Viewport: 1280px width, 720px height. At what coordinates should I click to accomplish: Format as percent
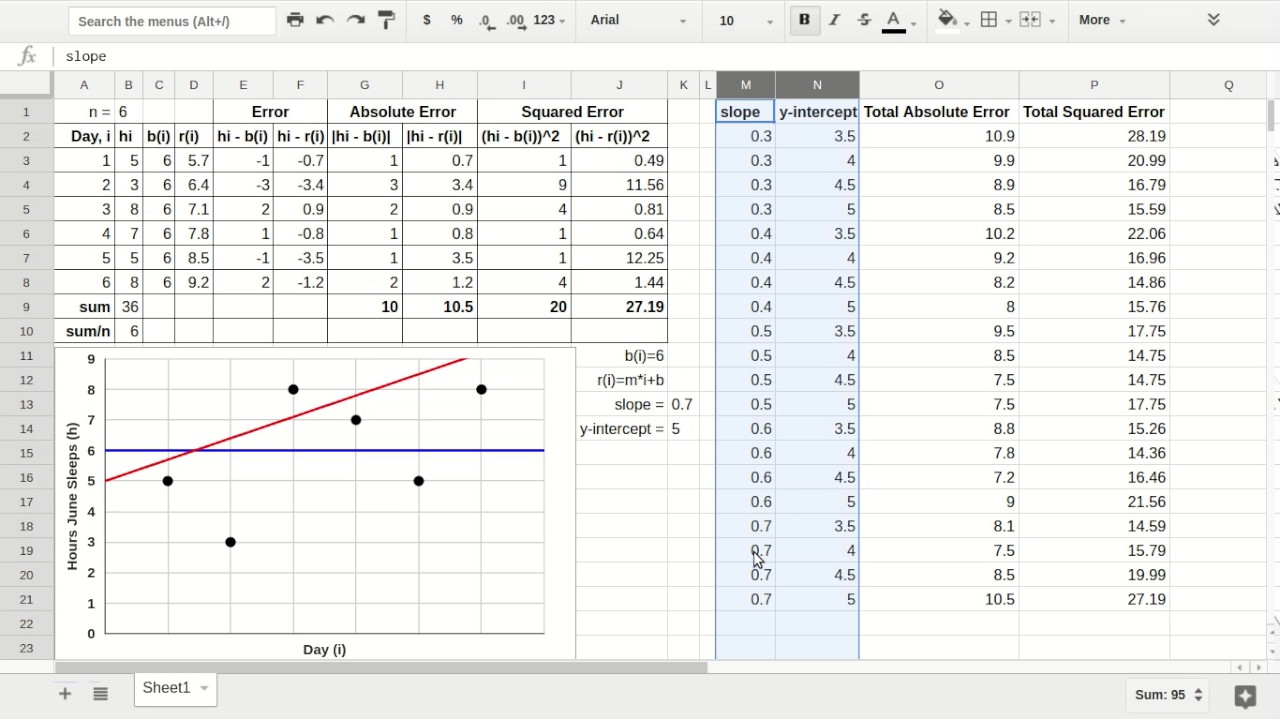point(456,20)
